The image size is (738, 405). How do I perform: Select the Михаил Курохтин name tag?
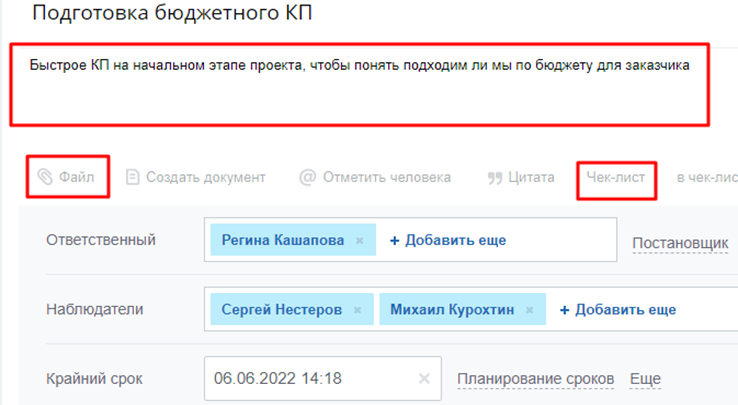[452, 310]
